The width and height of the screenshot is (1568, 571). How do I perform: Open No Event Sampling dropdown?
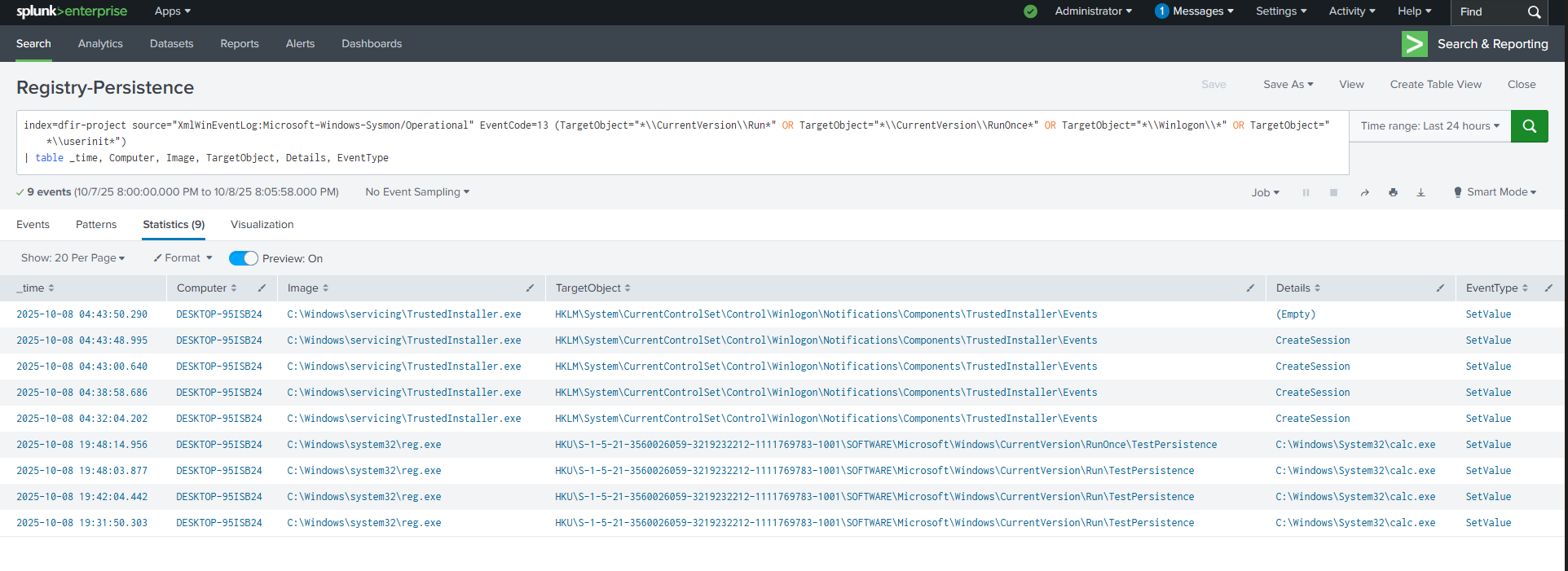pyautogui.click(x=417, y=192)
